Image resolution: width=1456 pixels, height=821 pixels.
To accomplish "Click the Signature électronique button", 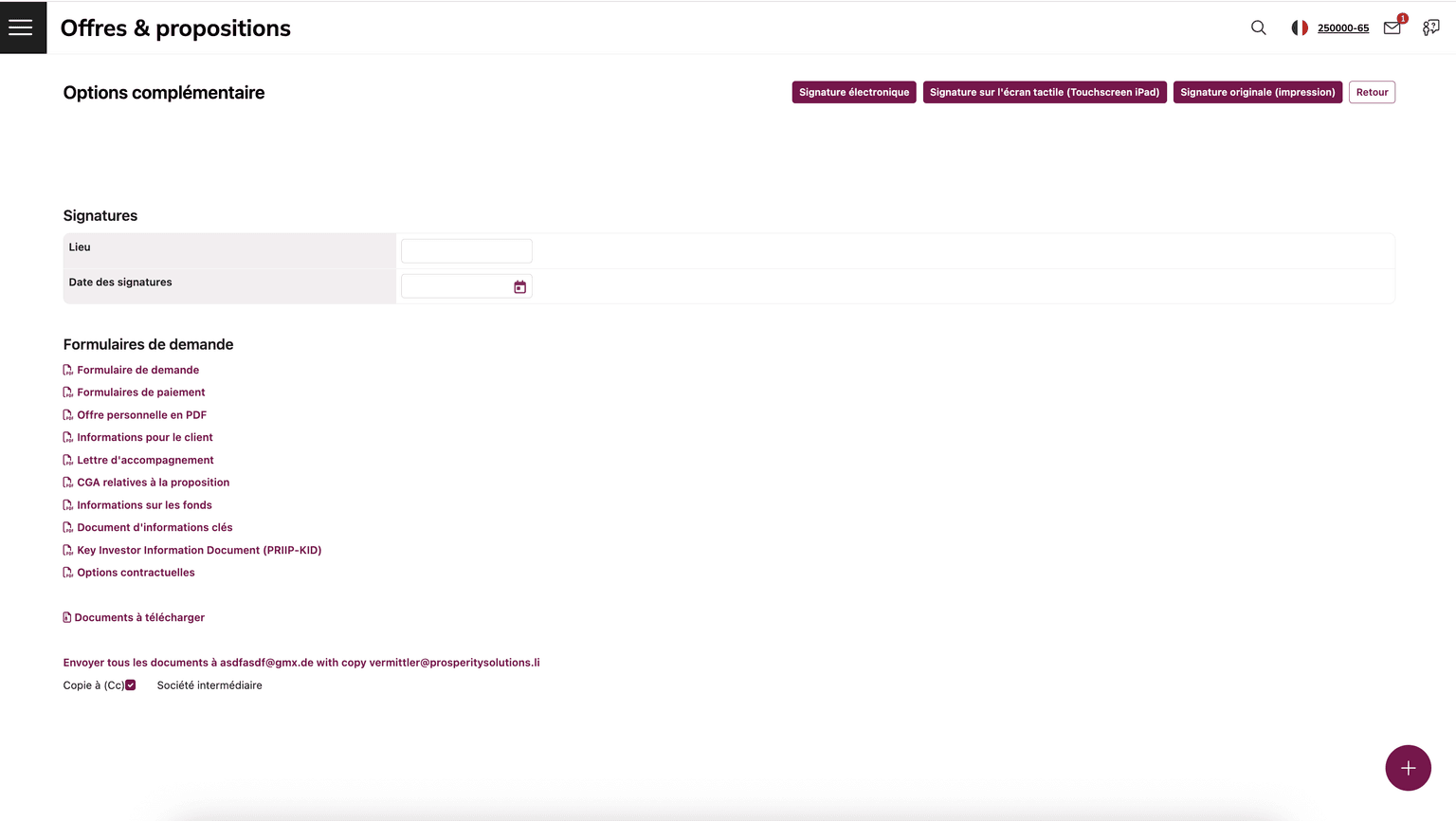I will tap(853, 92).
